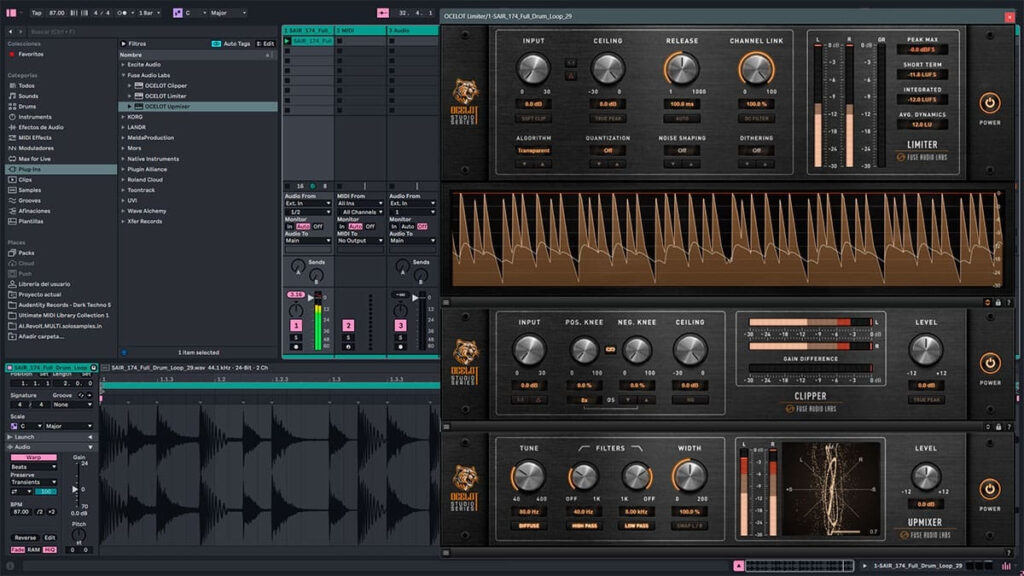
Task: Click metronome icon in transport bar
Action: click(122, 12)
